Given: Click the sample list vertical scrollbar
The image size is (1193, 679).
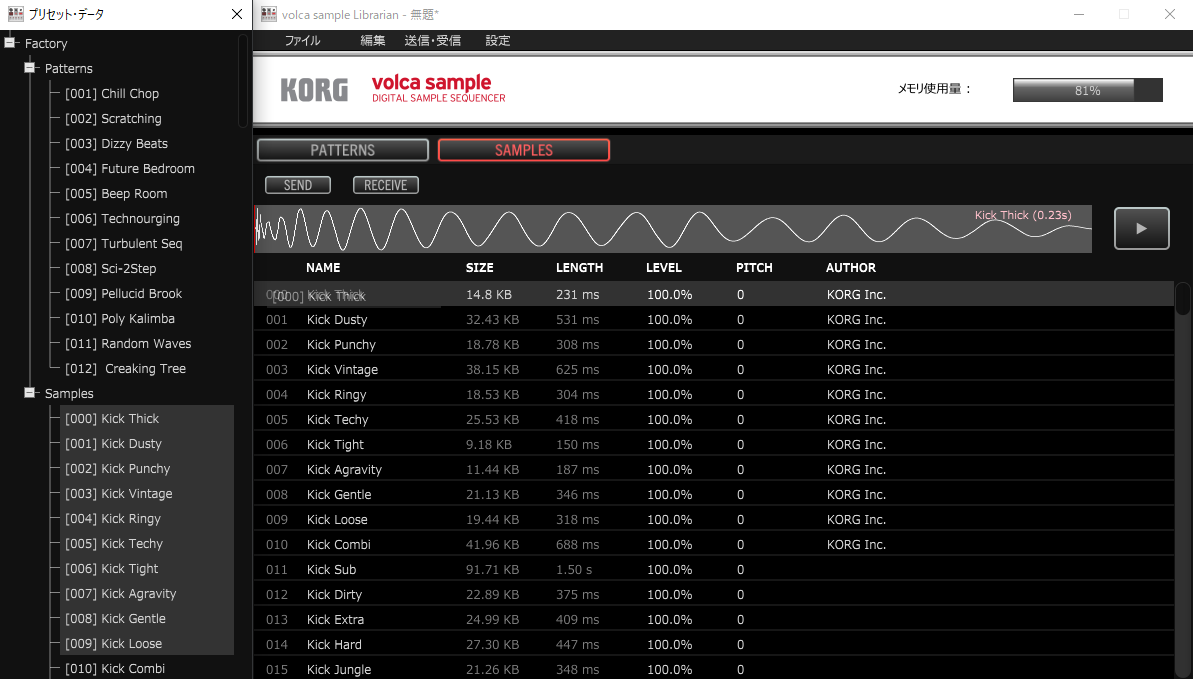Looking at the screenshot, I should click(x=1182, y=298).
